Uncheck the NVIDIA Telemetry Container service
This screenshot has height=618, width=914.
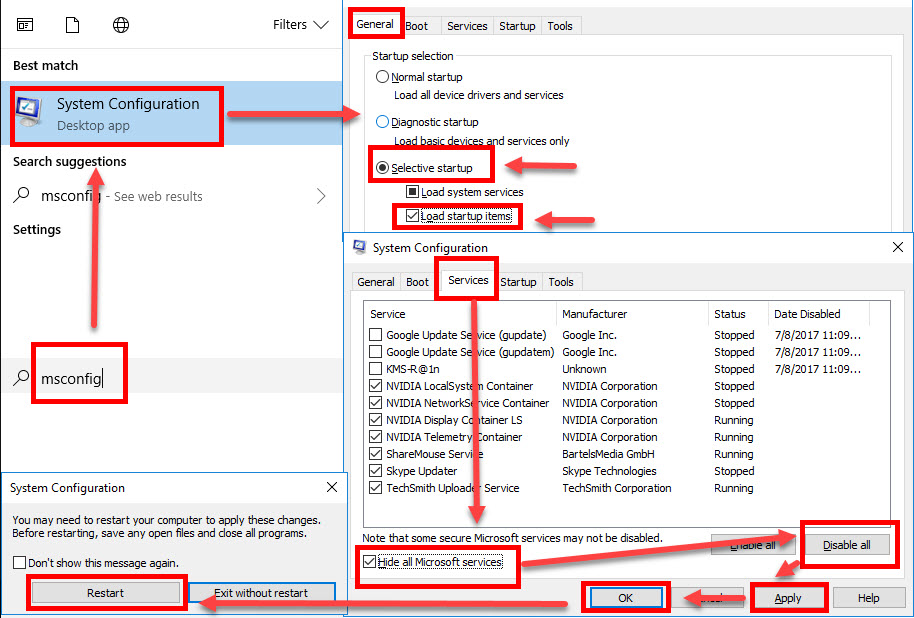click(x=373, y=437)
